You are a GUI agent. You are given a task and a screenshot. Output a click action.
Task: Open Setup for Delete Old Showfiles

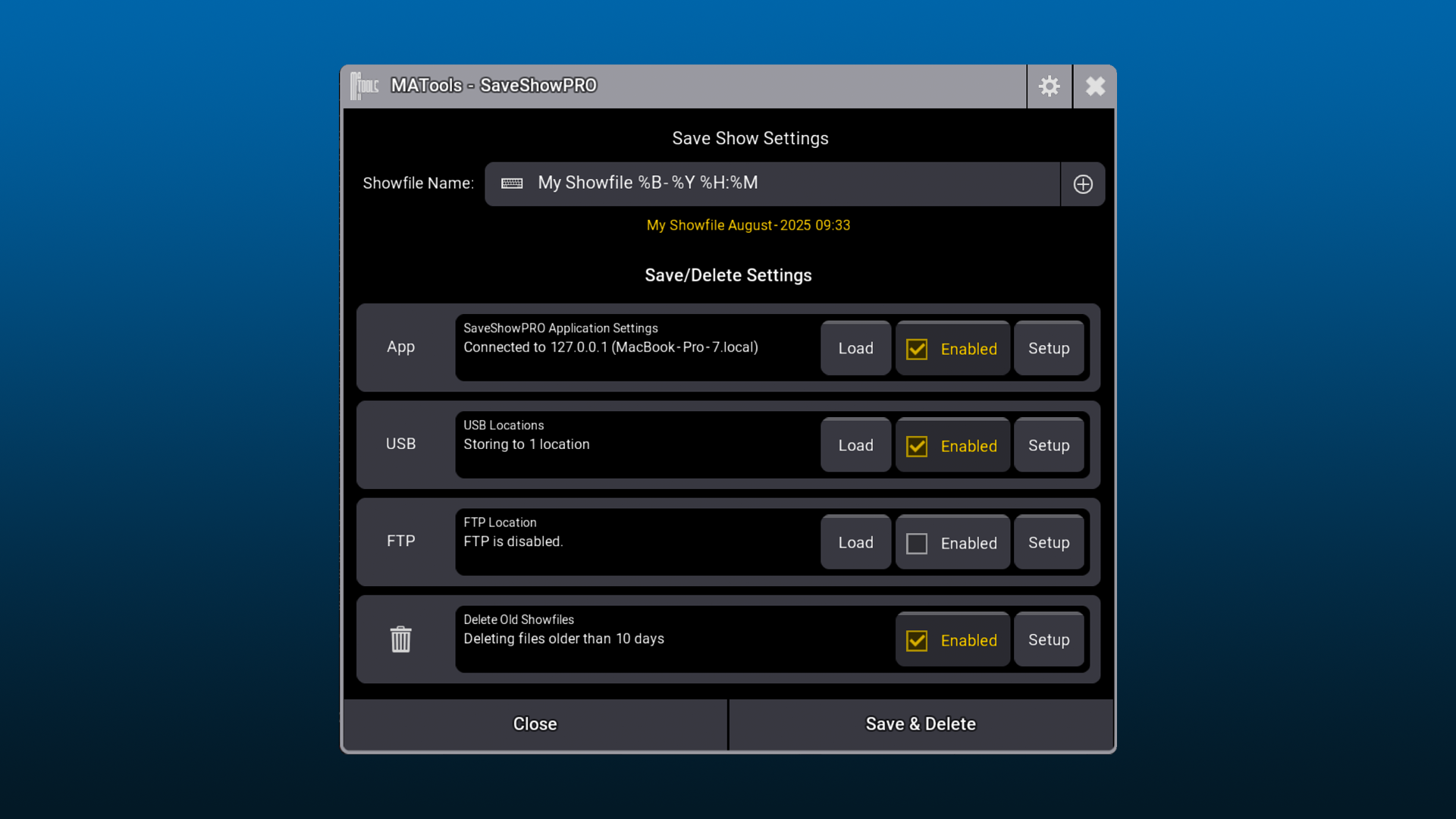(1049, 639)
